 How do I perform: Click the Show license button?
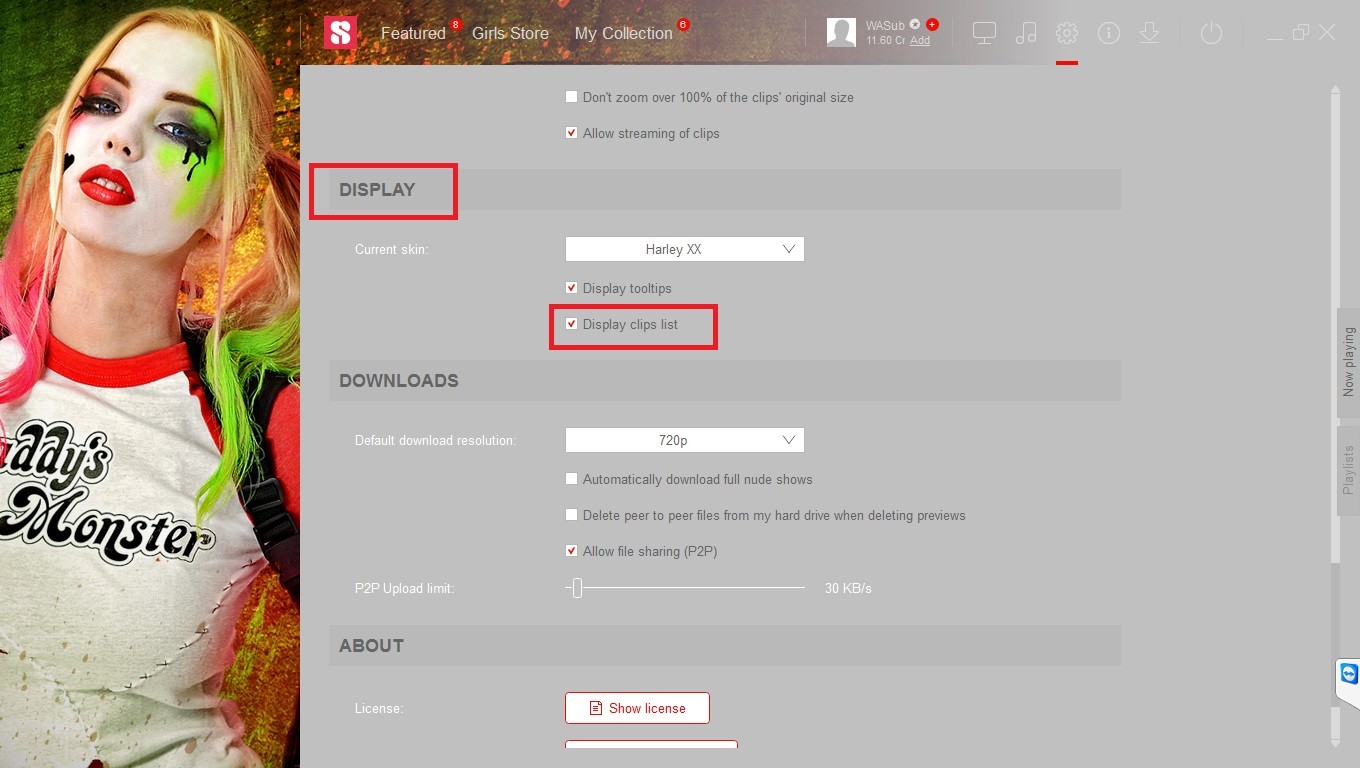637,708
